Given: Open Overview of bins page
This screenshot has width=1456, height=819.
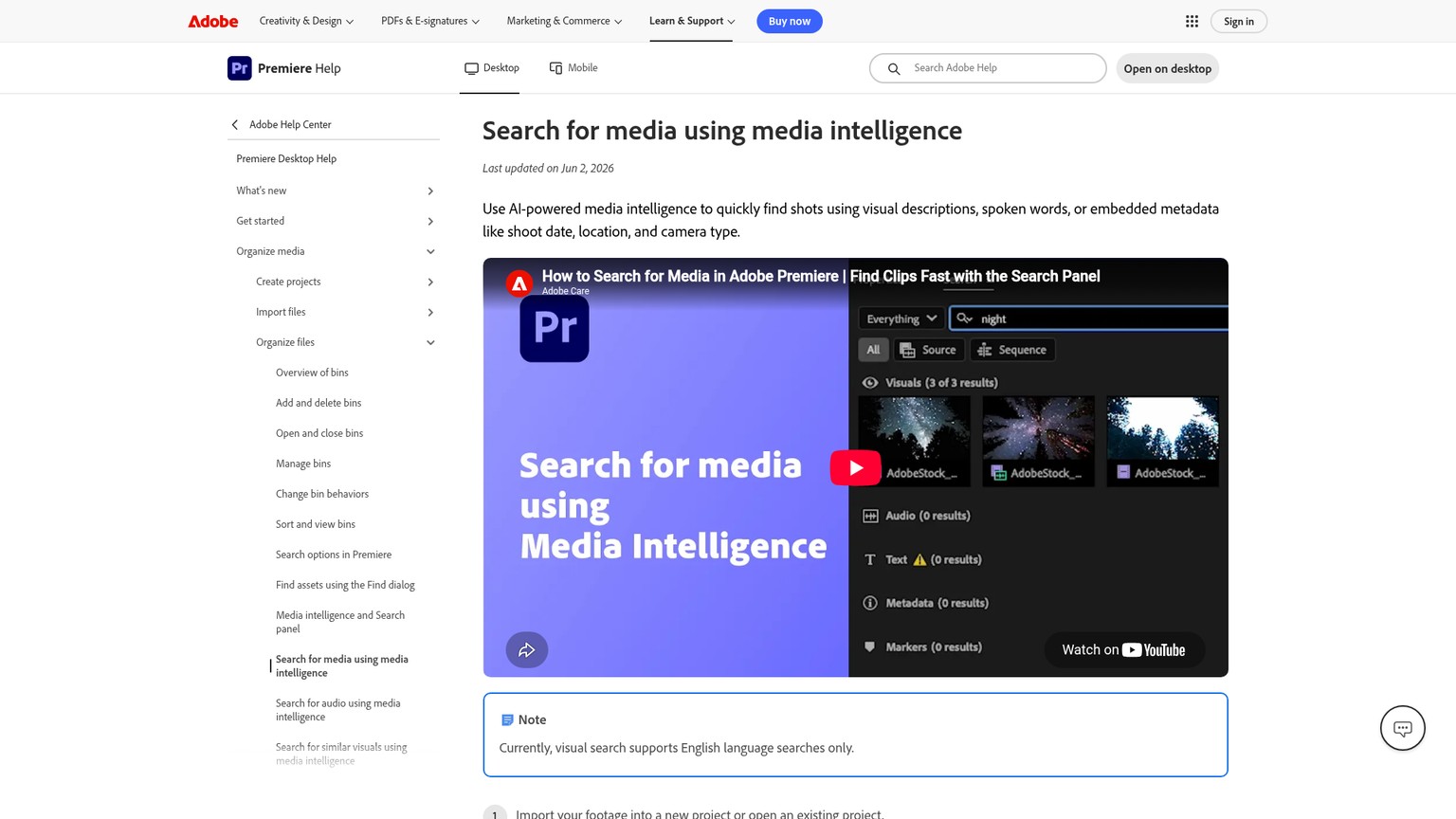Looking at the screenshot, I should coord(312,373).
